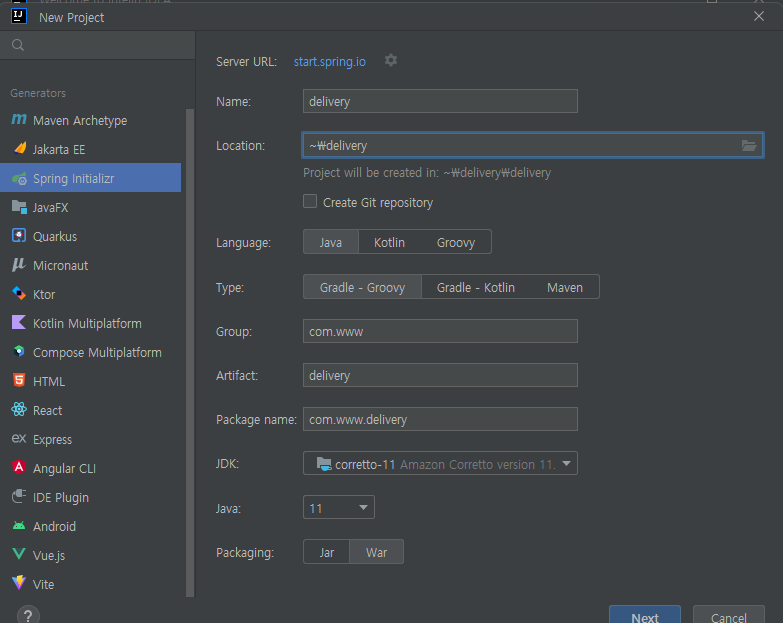Close the New Project dialog

(759, 16)
